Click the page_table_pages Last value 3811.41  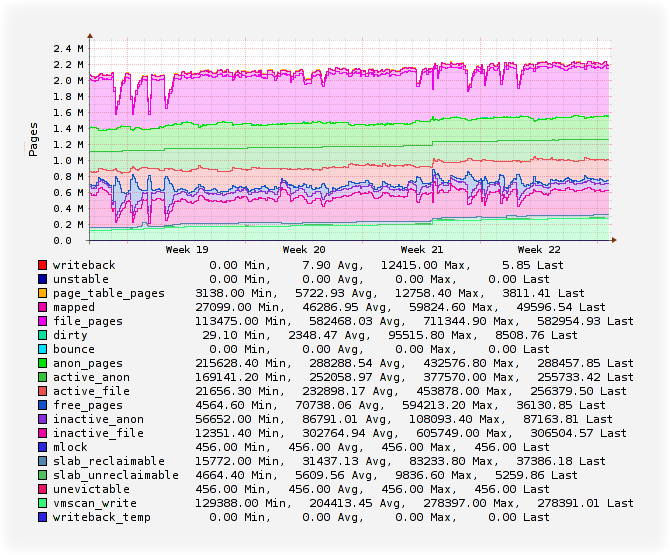526,293
